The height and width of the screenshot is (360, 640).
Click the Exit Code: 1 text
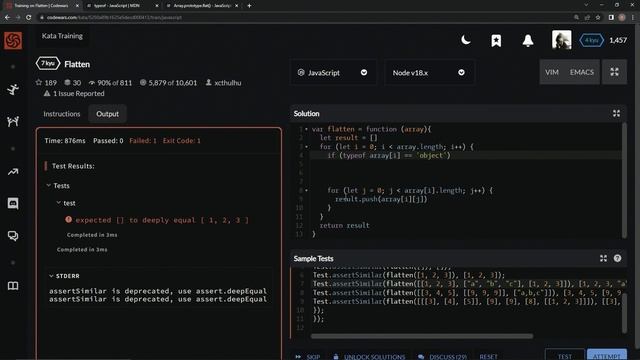(x=182, y=141)
